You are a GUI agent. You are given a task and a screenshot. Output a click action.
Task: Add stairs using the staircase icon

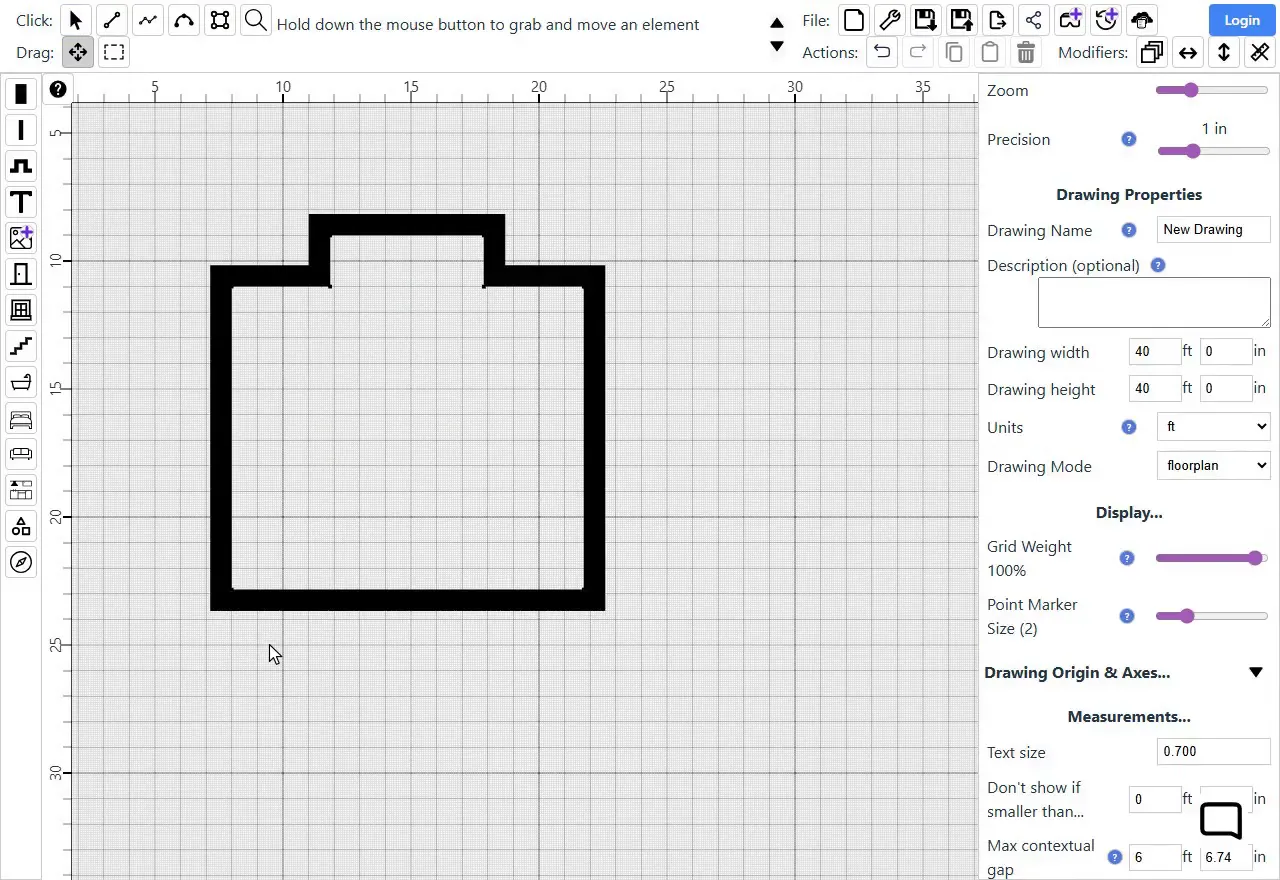[21, 346]
